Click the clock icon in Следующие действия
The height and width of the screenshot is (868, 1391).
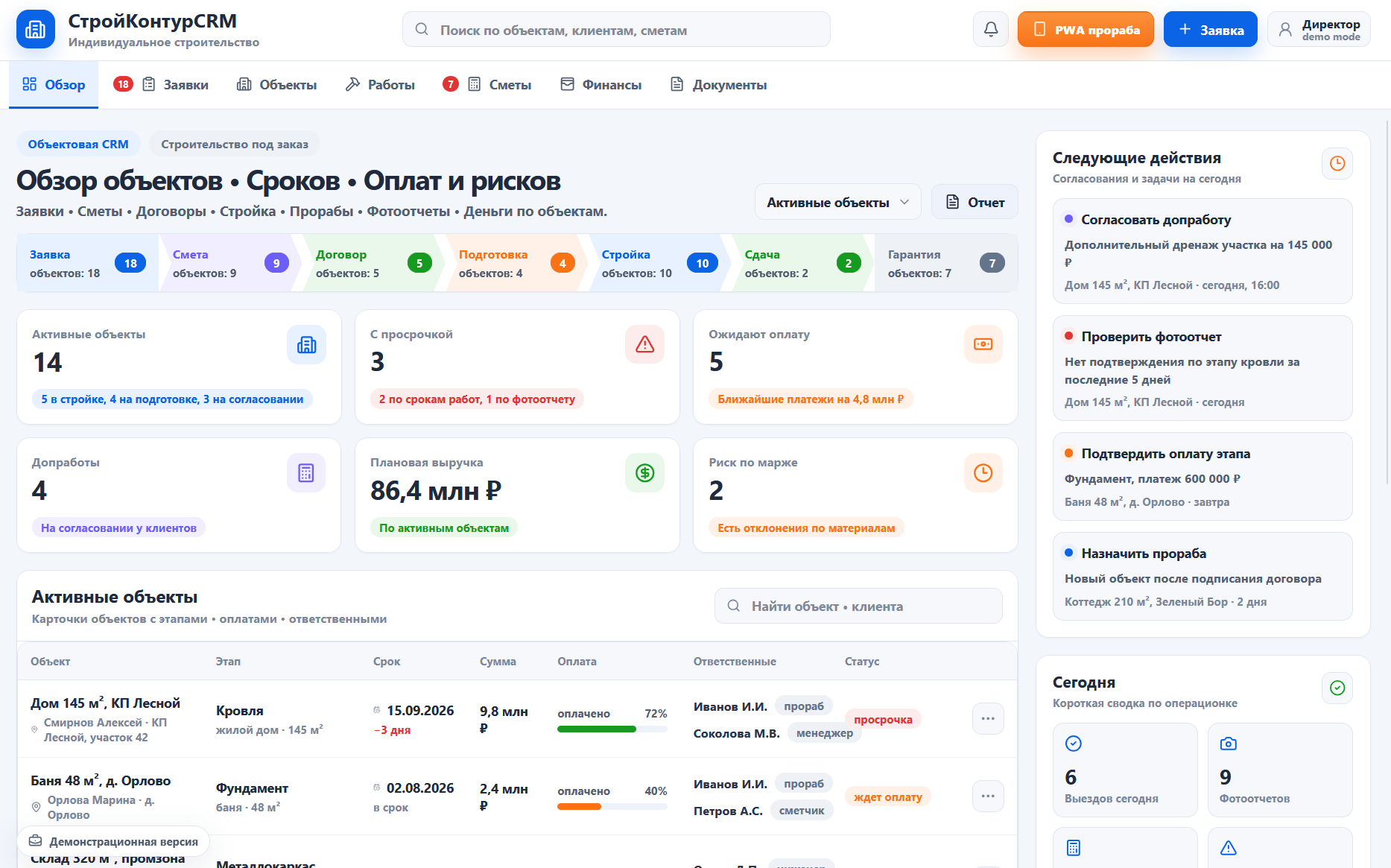(x=1337, y=163)
